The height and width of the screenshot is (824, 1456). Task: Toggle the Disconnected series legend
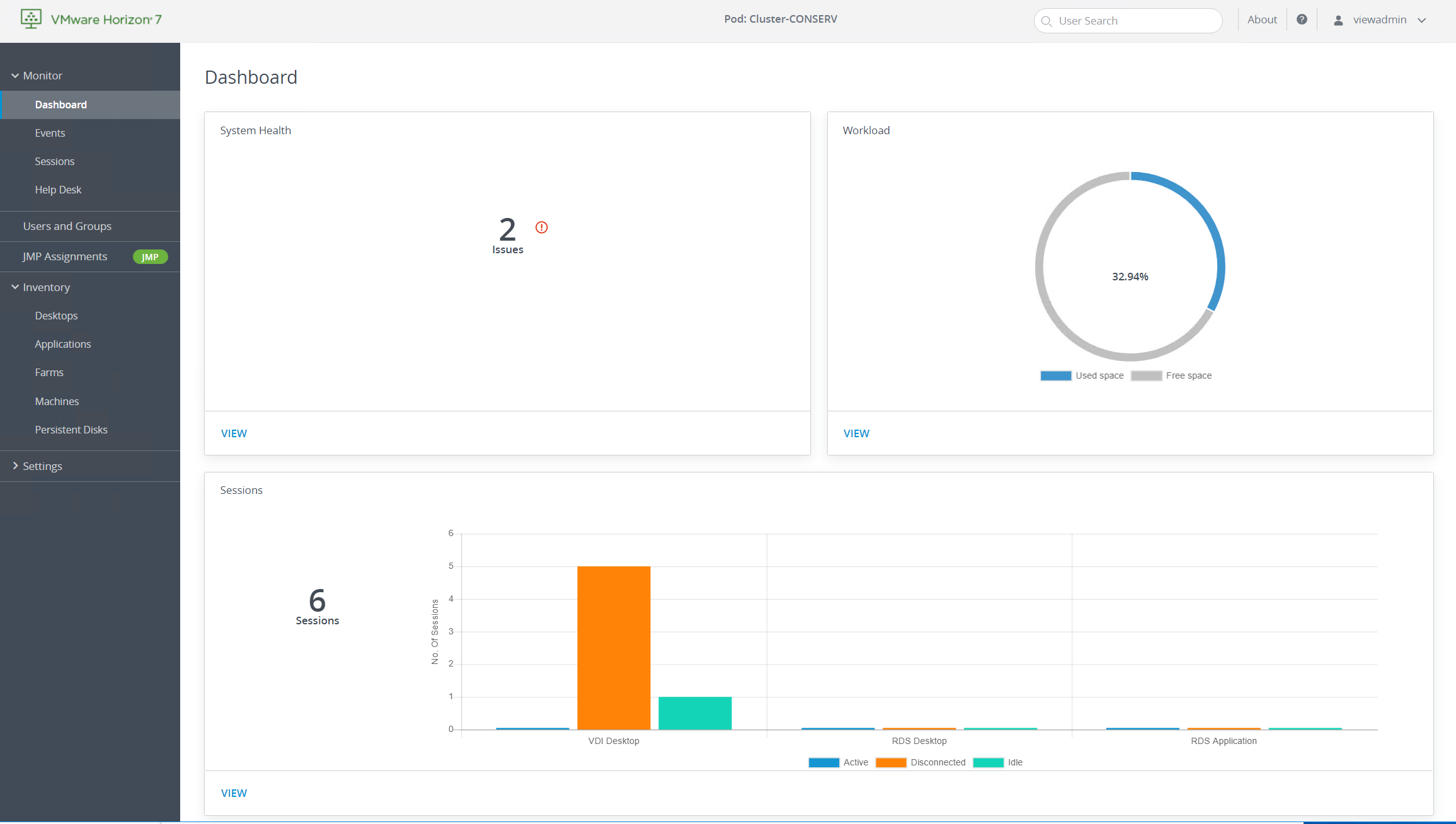891,762
